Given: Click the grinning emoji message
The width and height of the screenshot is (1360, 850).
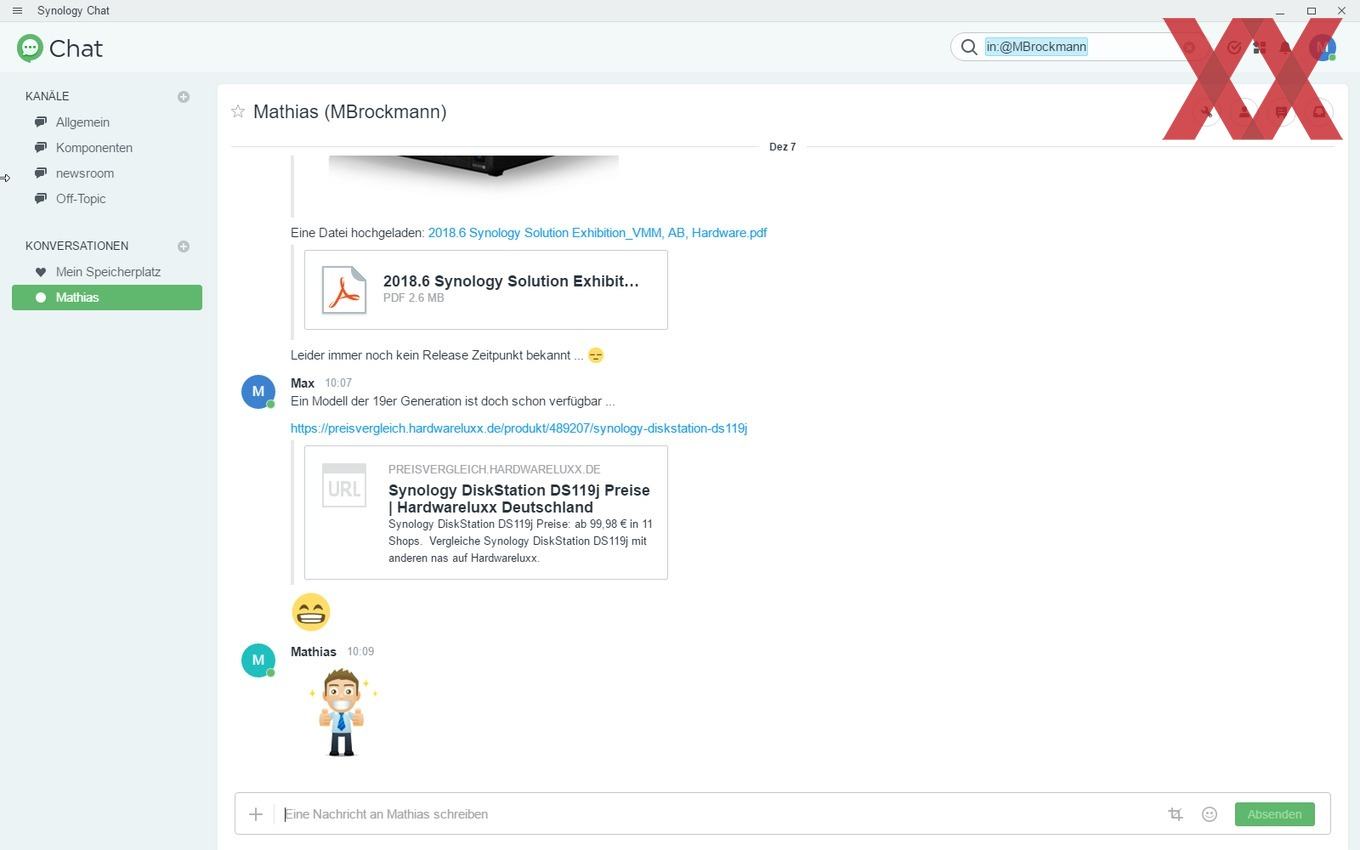Looking at the screenshot, I should pos(311,612).
